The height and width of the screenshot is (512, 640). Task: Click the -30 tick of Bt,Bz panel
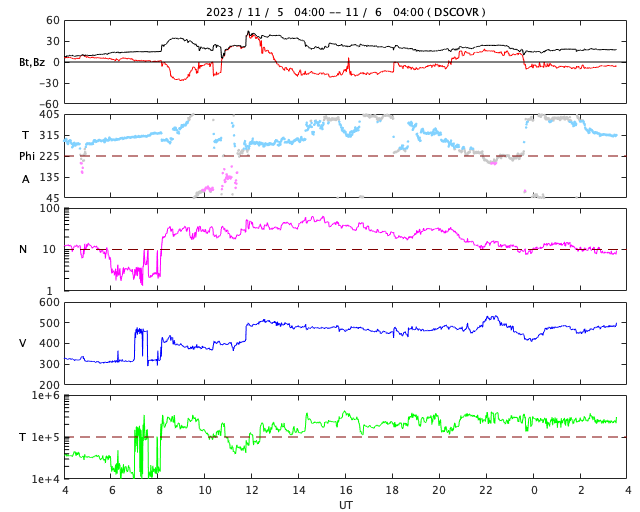coord(50,83)
